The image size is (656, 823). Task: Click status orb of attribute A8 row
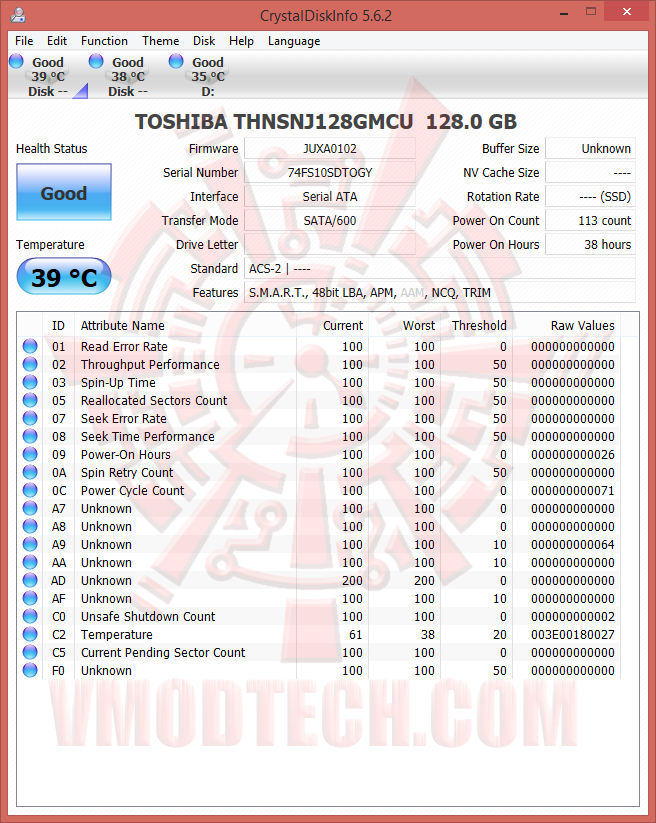tap(30, 526)
